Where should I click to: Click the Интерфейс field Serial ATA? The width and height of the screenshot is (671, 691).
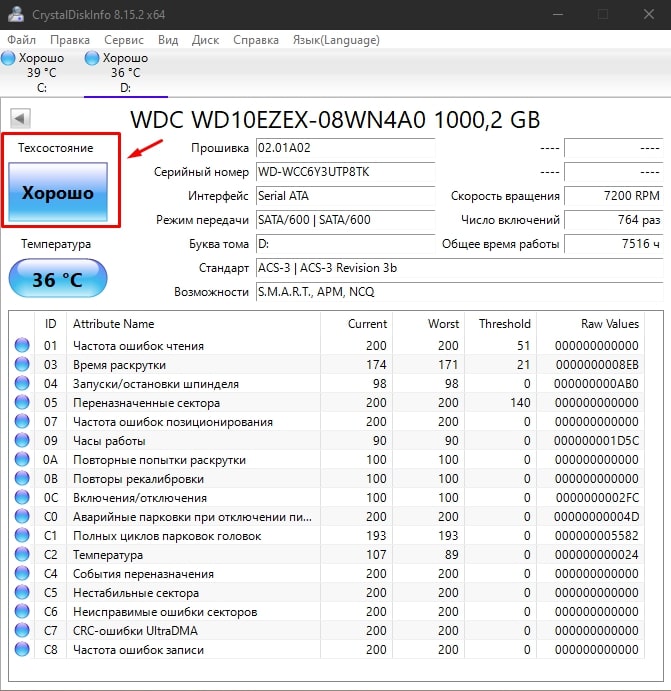point(345,196)
